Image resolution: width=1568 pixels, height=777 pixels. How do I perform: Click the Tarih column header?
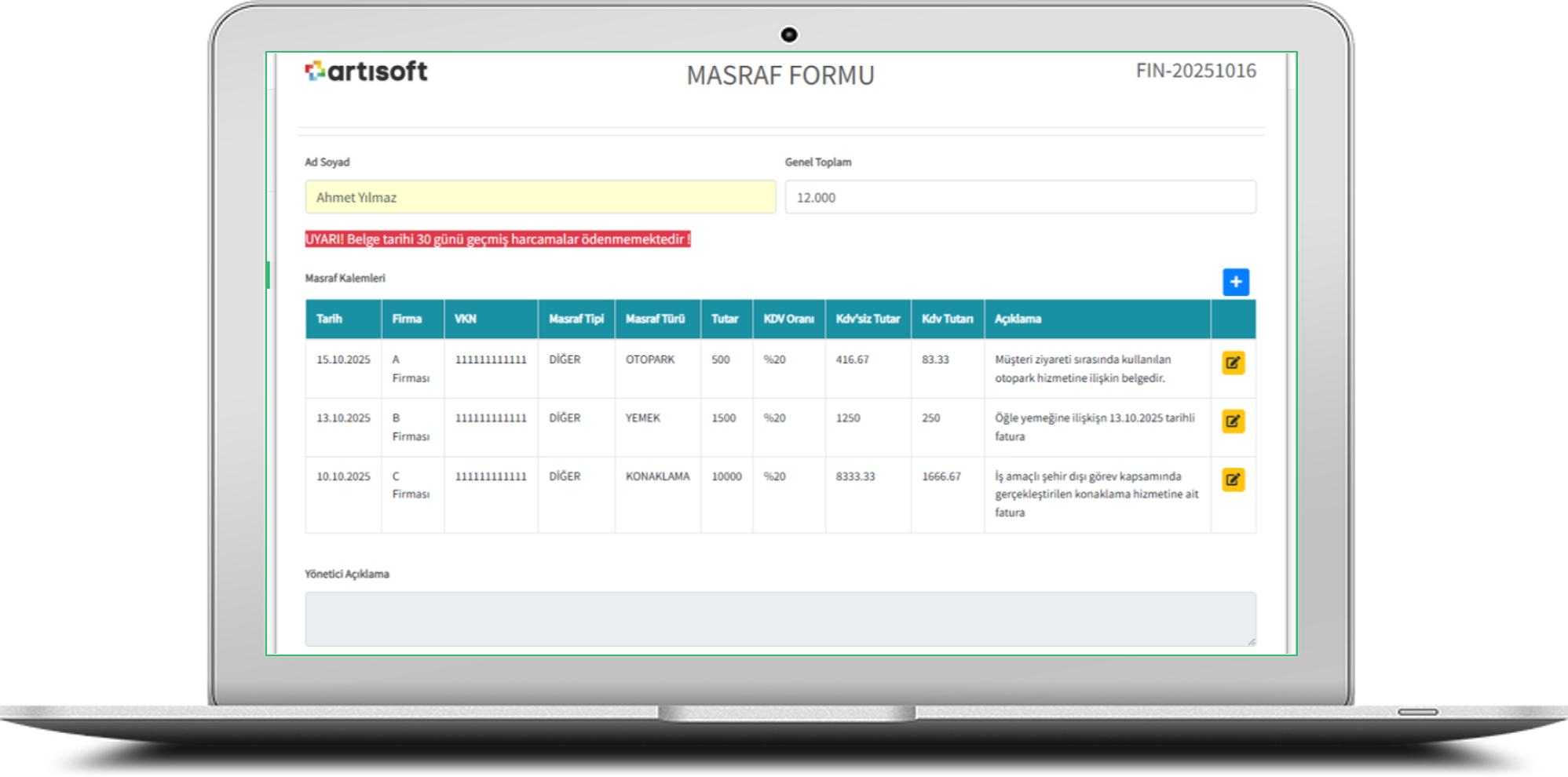329,319
